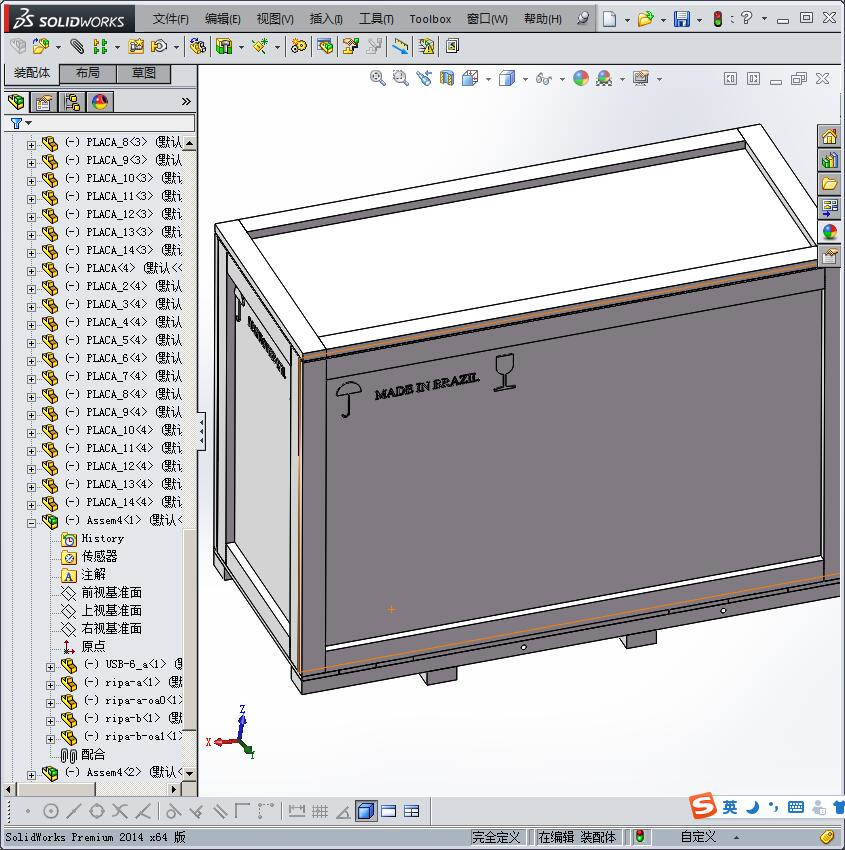Toggle the four-viewport layout button in bottom toolbar
Screen dimensions: 845x850
pyautogui.click(x=411, y=811)
